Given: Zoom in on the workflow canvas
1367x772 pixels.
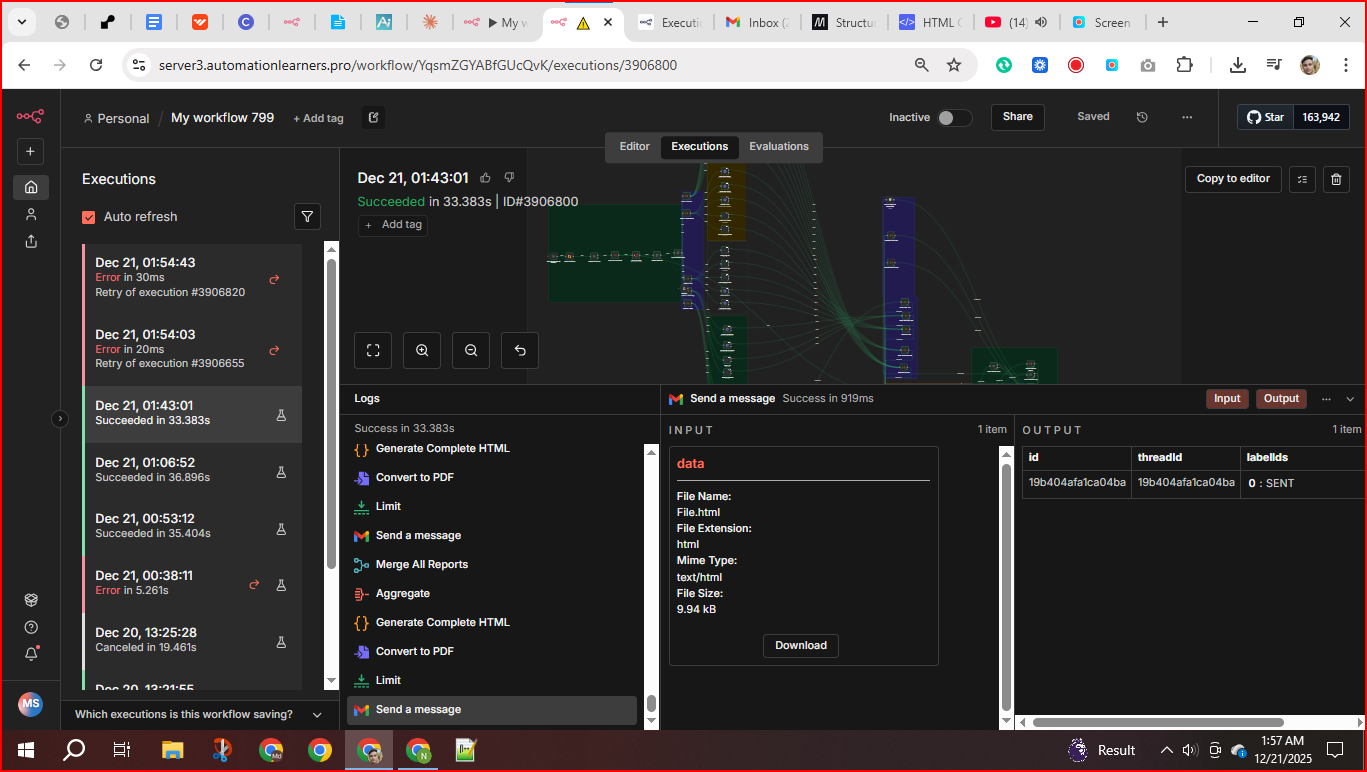Looking at the screenshot, I should point(422,350).
